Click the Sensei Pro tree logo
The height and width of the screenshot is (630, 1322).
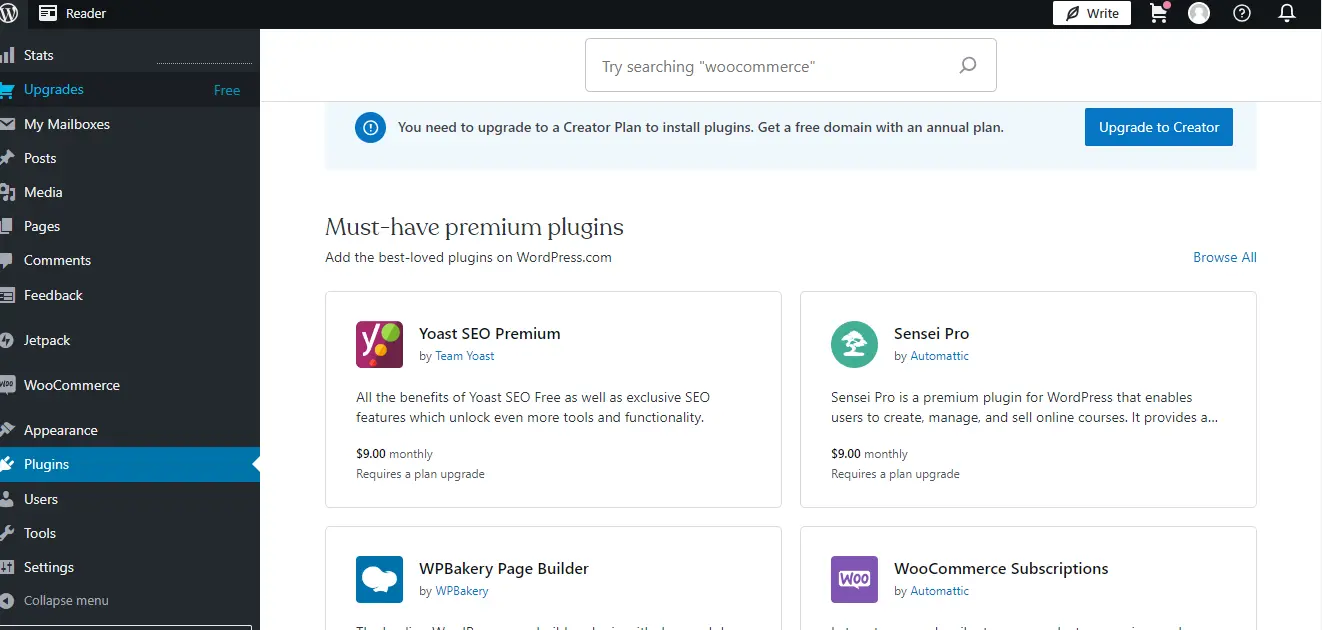click(854, 344)
